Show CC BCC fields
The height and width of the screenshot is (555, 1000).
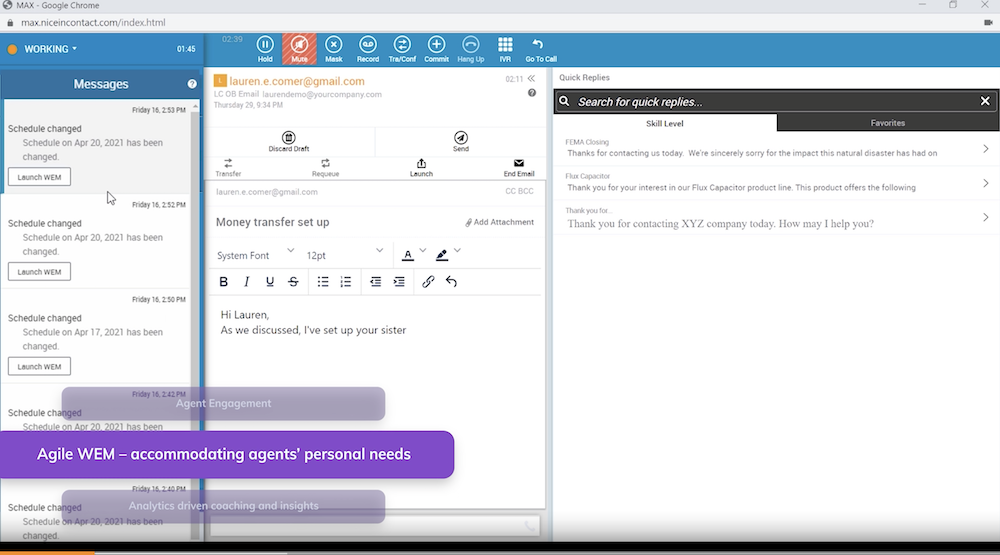click(x=519, y=191)
